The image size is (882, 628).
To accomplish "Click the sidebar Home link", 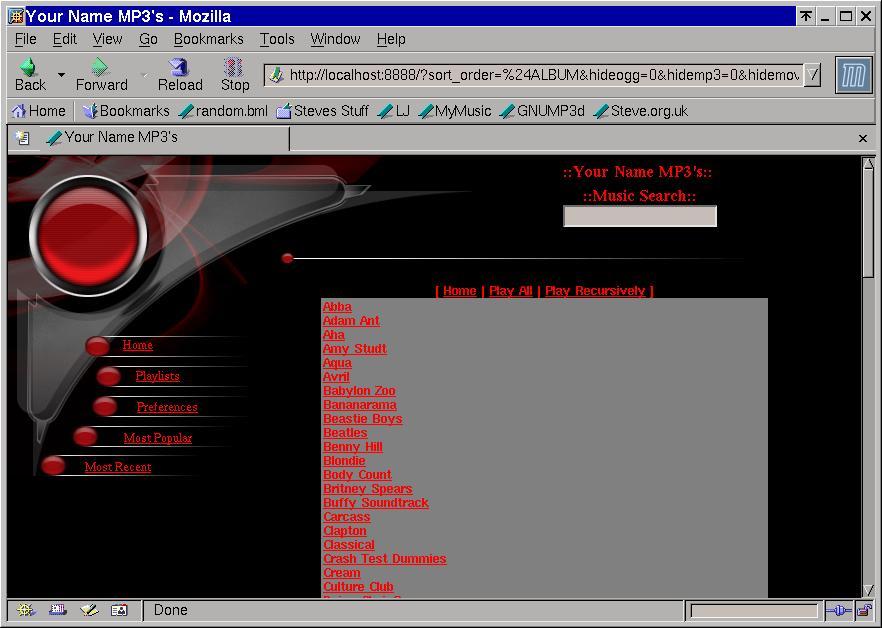I will [137, 345].
